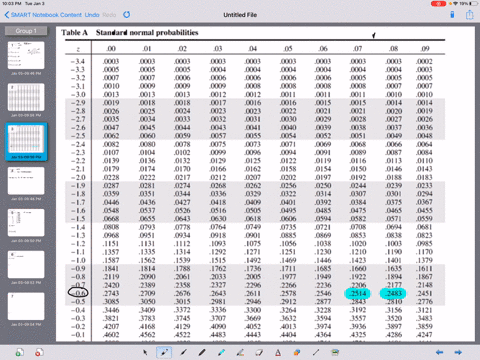
Task: Tap the .05 column header
Action: [288, 49]
